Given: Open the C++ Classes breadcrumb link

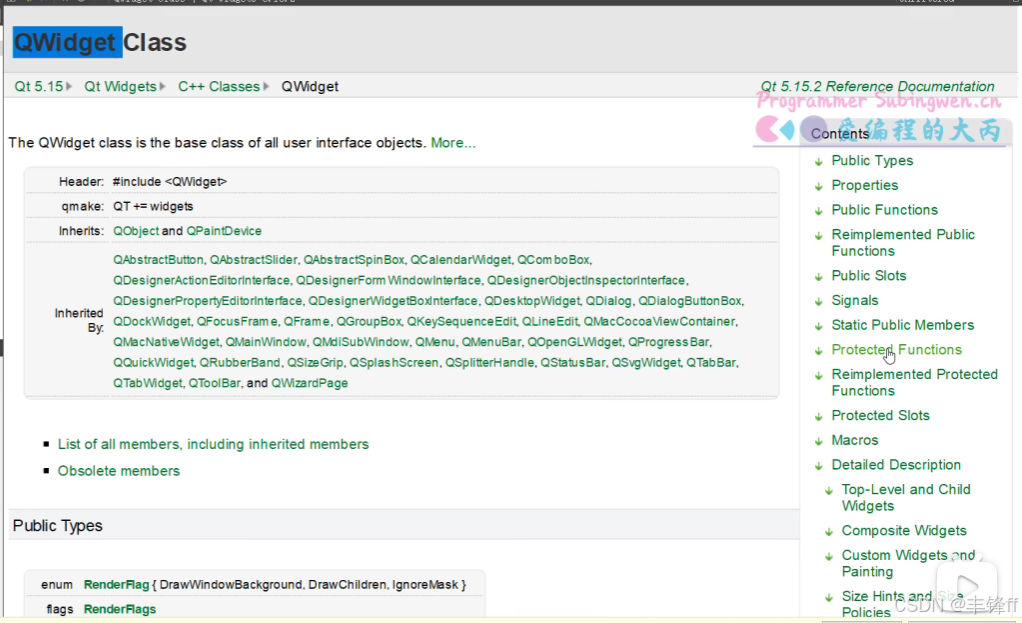Looking at the screenshot, I should point(219,87).
